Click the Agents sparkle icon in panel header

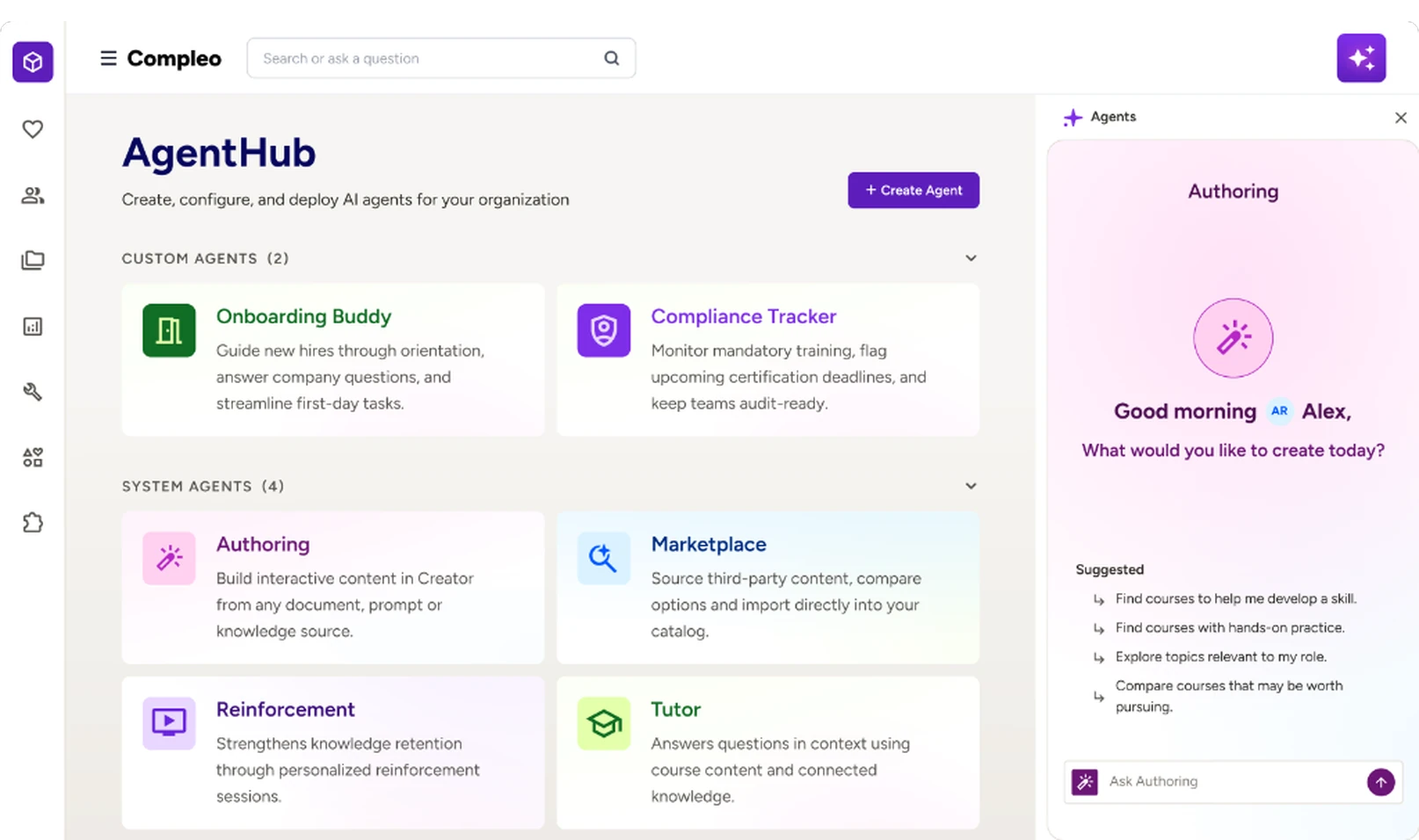(x=1073, y=118)
